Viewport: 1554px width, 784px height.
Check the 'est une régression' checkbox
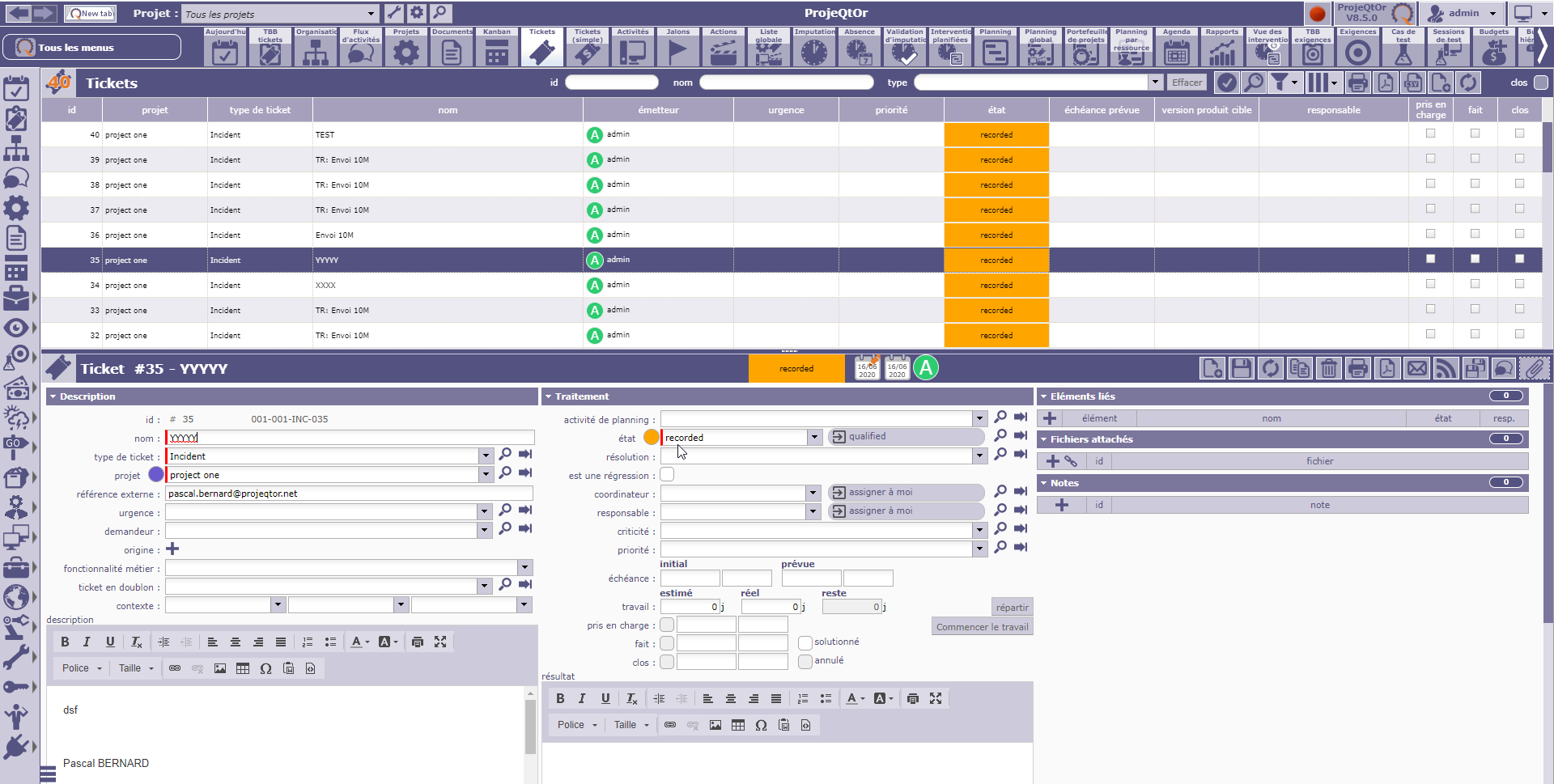(667, 475)
